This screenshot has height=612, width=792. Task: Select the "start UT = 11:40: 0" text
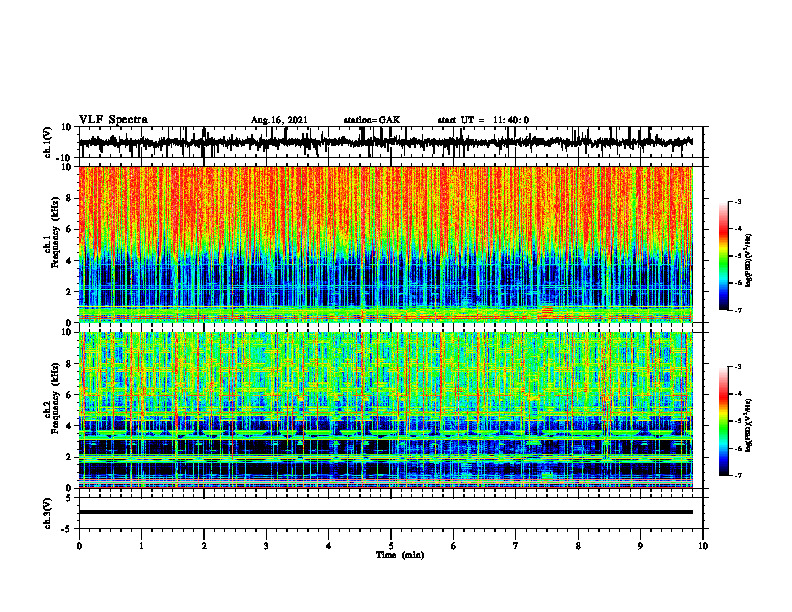click(x=483, y=120)
